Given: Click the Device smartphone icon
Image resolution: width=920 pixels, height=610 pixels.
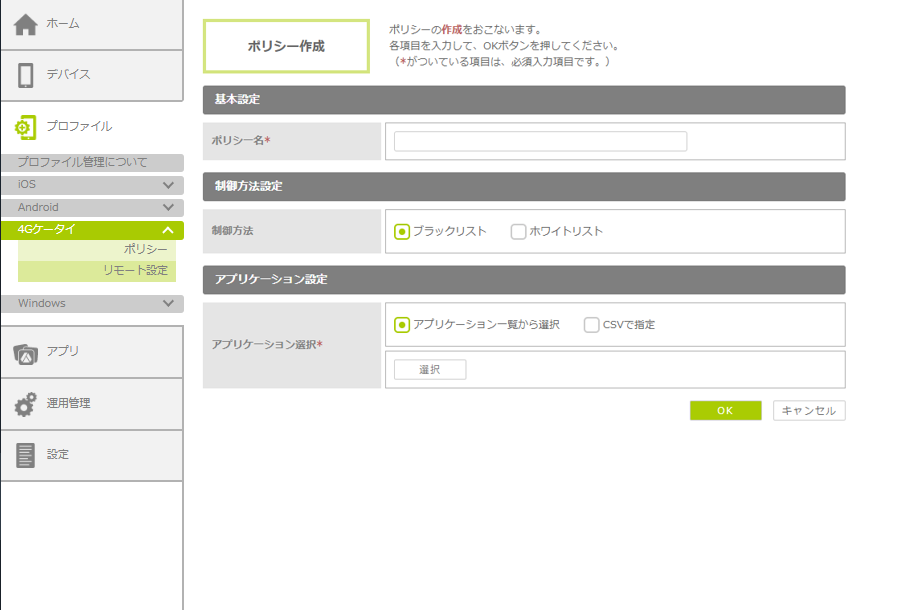Looking at the screenshot, I should [x=26, y=75].
